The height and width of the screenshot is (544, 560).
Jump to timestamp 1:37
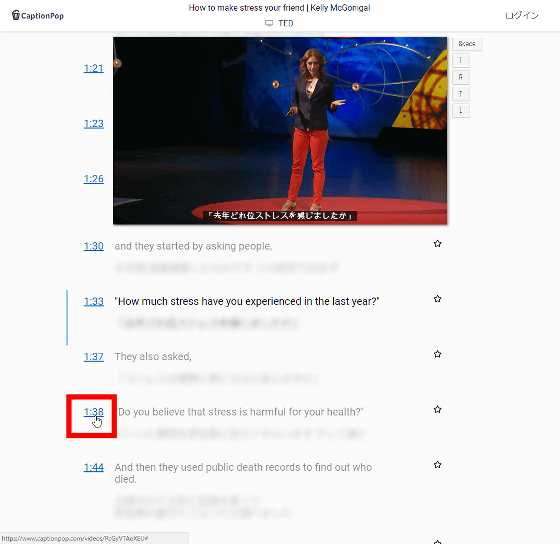(x=94, y=356)
